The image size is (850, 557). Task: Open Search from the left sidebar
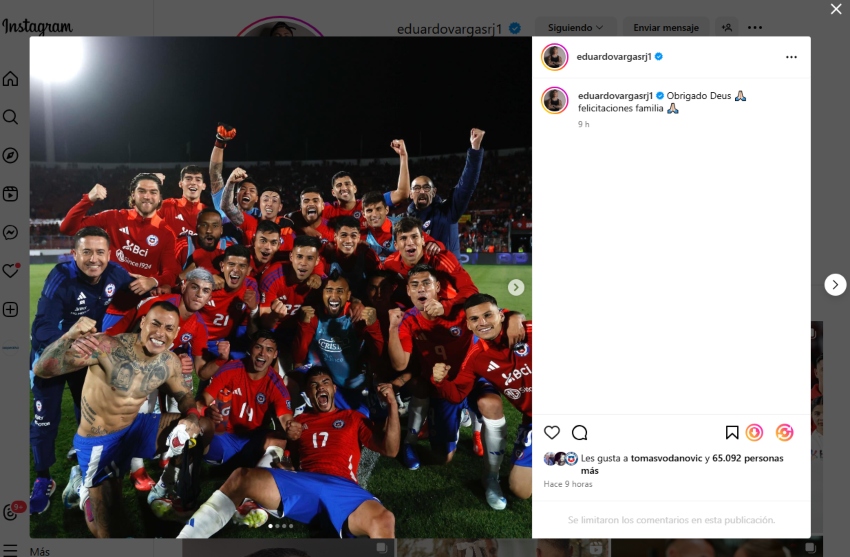tap(10, 117)
